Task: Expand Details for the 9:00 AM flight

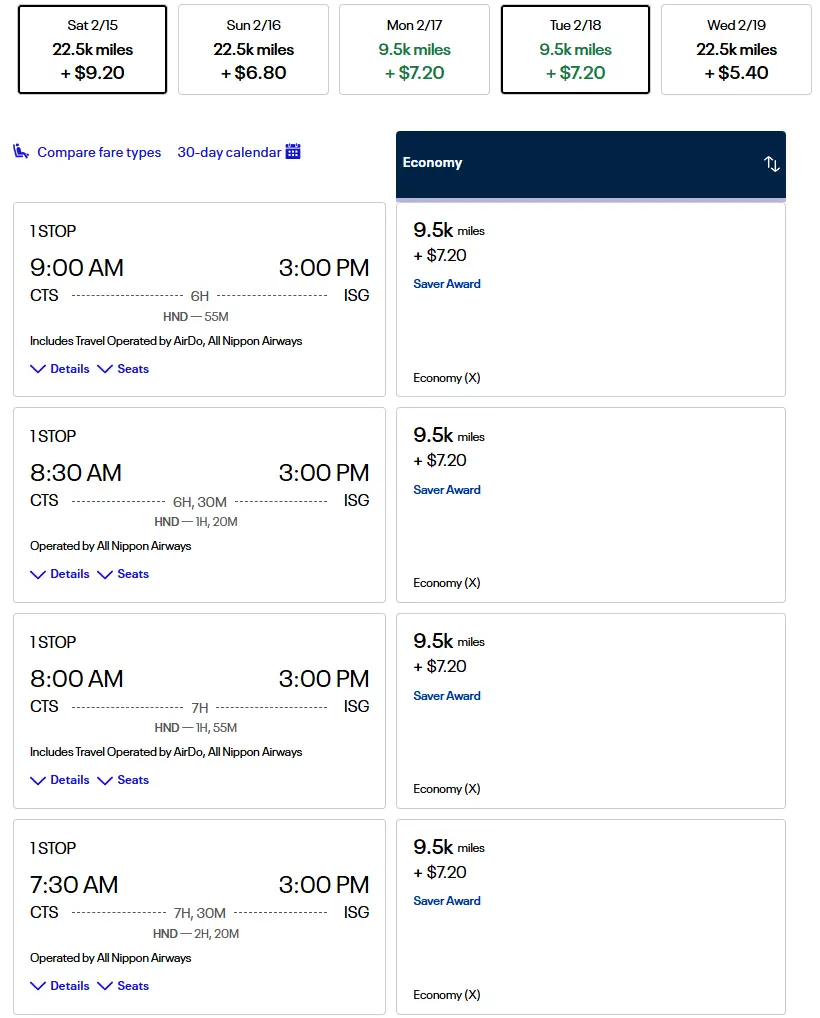Action: point(60,369)
